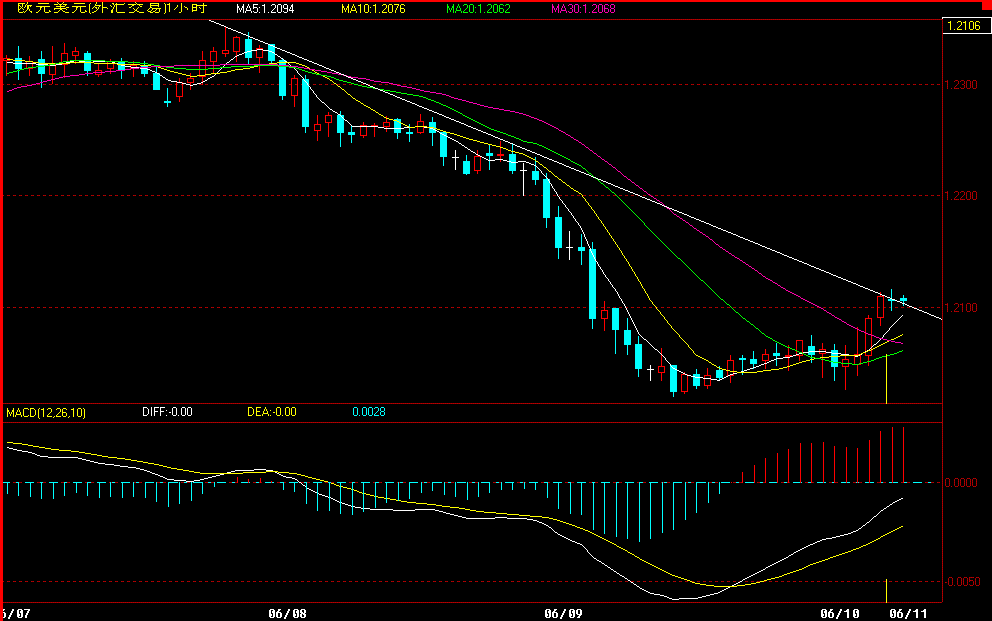
Task: Click the 0.0000 MACD axis label
Action: coord(963,483)
